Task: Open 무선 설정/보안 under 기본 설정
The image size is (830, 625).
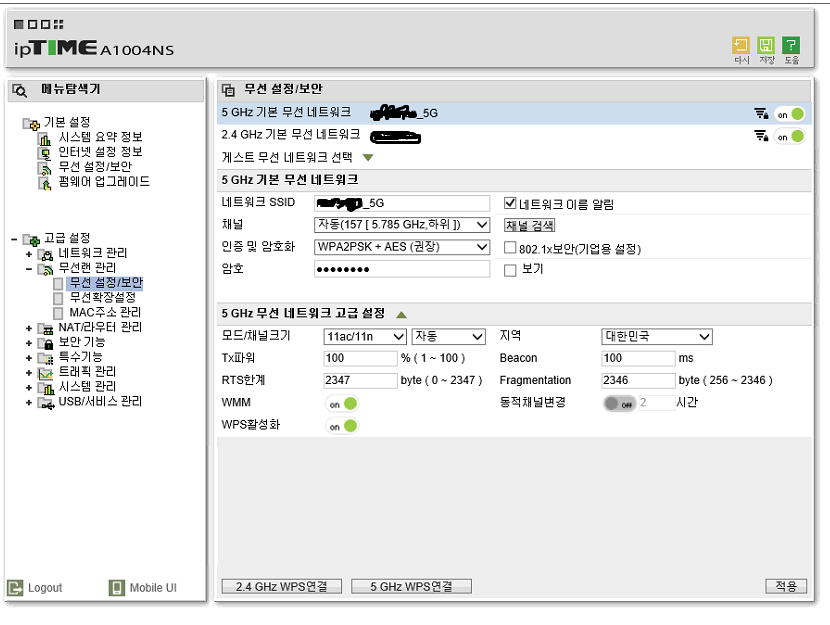Action: pyautogui.click(x=95, y=167)
